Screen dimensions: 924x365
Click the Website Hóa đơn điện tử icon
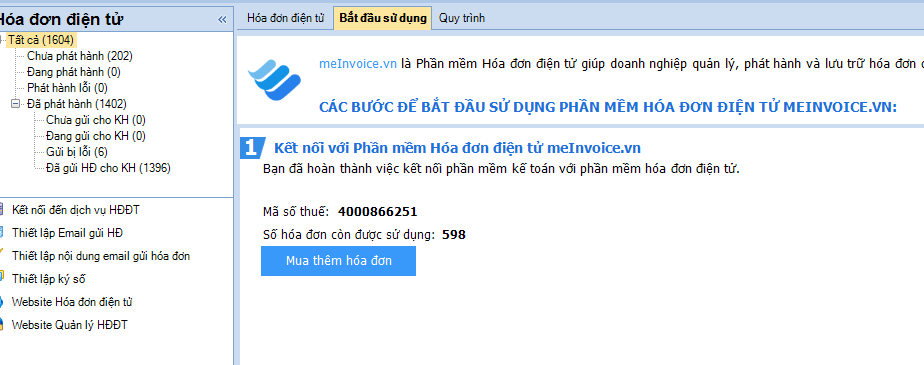pos(2,301)
